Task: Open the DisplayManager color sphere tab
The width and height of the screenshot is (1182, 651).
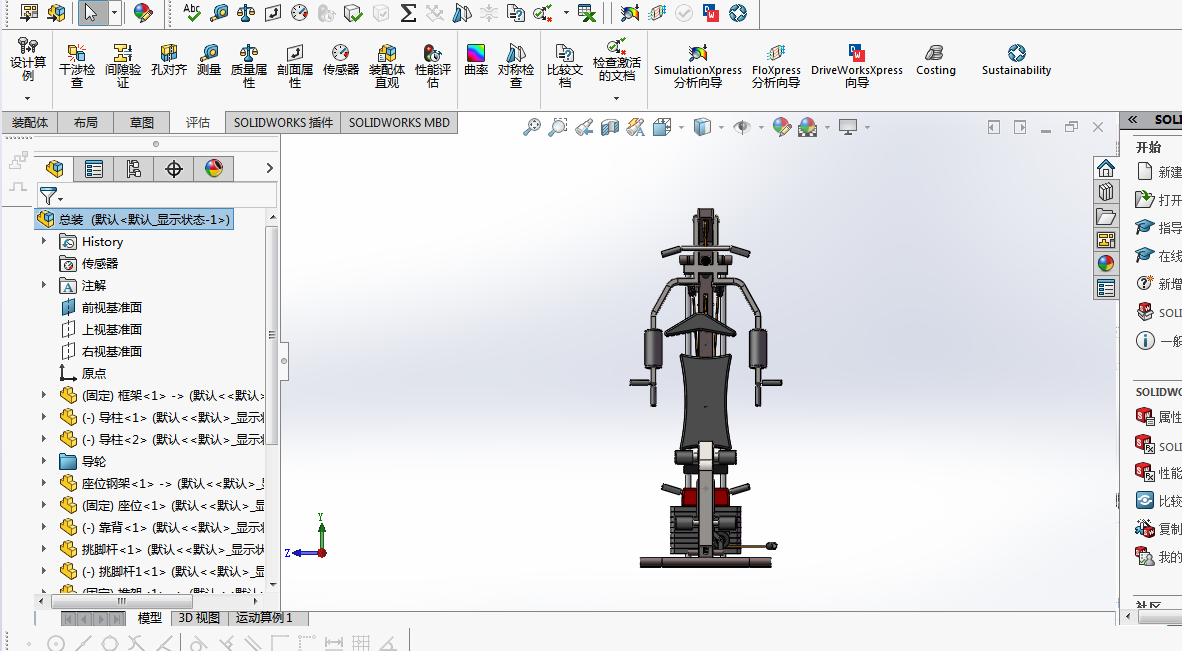Action: click(214, 169)
